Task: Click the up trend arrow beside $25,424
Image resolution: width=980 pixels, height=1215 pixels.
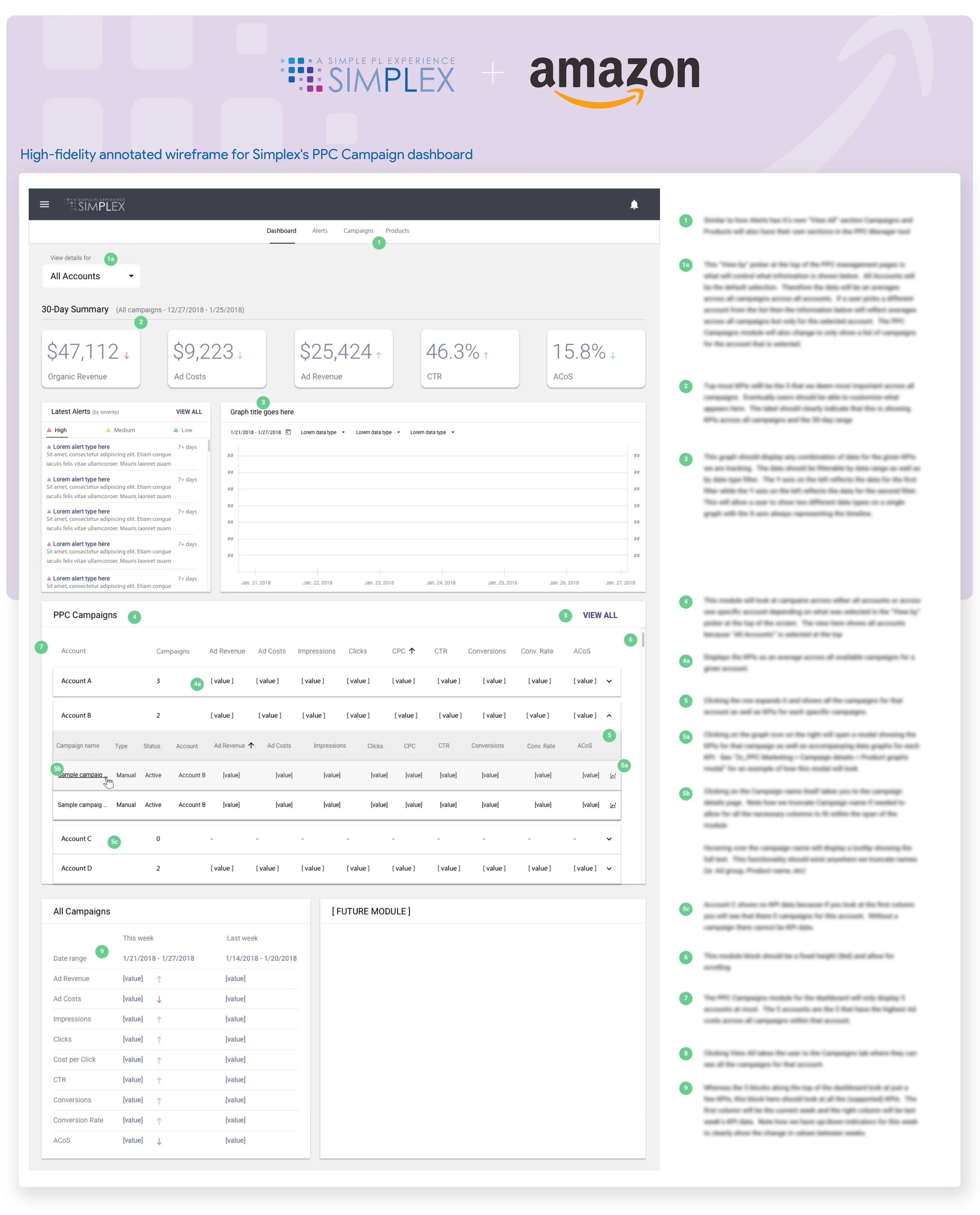Action: (379, 355)
